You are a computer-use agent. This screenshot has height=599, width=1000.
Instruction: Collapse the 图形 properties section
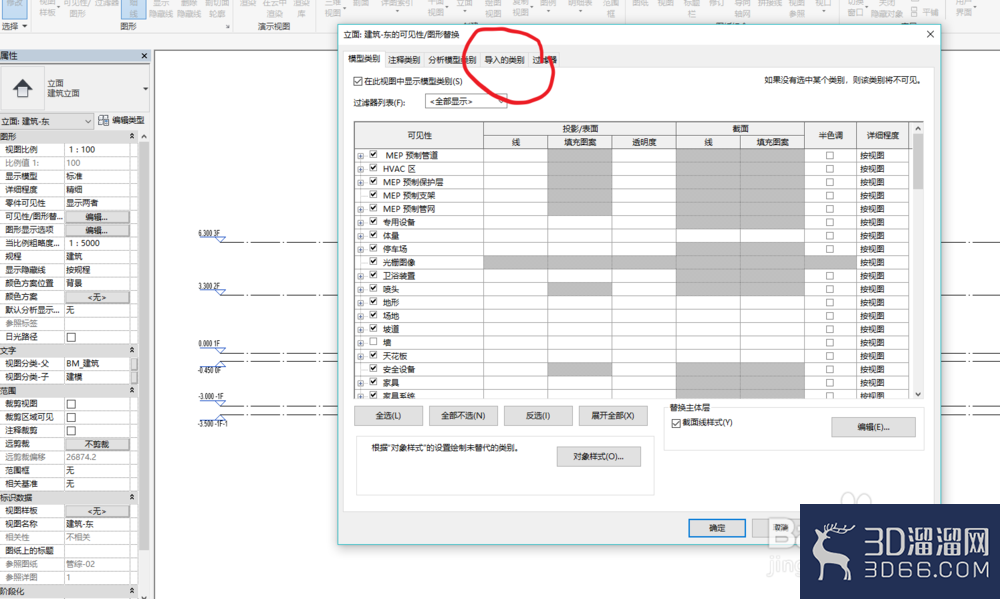(132, 136)
